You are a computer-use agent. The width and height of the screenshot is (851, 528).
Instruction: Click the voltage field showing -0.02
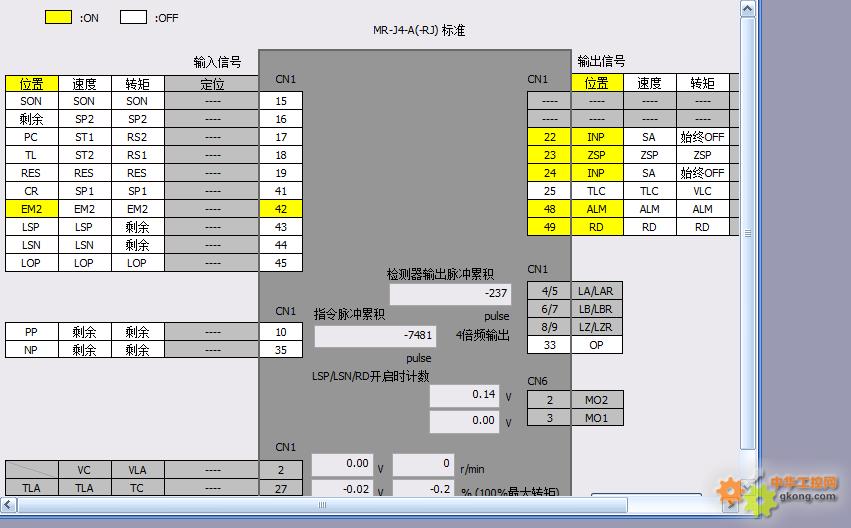tap(342, 488)
